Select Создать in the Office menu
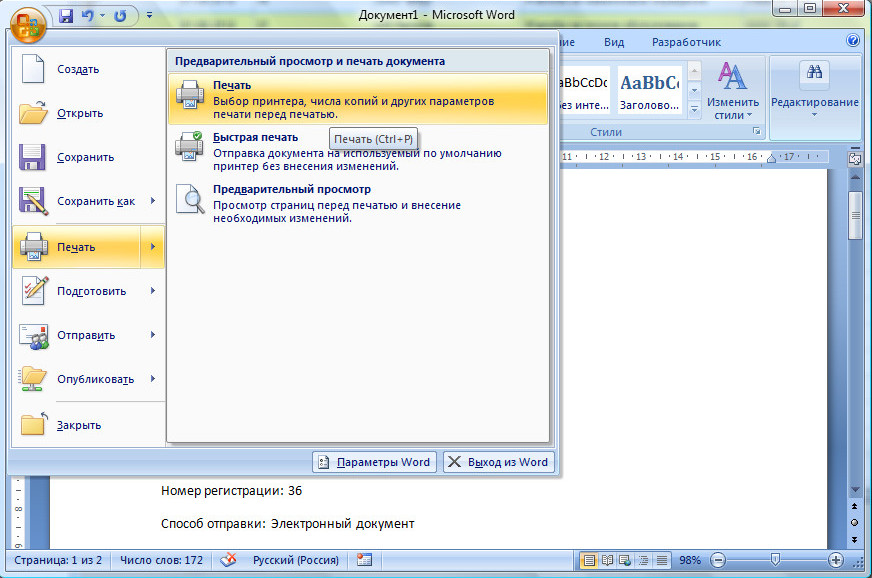872x578 pixels. (x=88, y=69)
